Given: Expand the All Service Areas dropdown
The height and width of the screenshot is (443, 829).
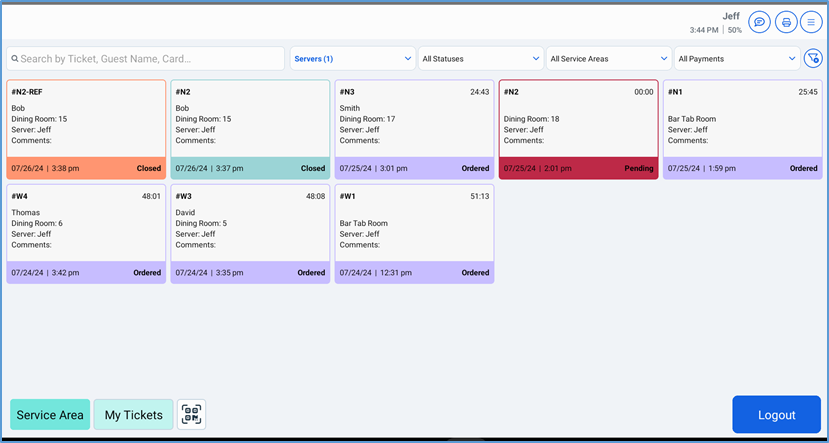Looking at the screenshot, I should point(608,59).
